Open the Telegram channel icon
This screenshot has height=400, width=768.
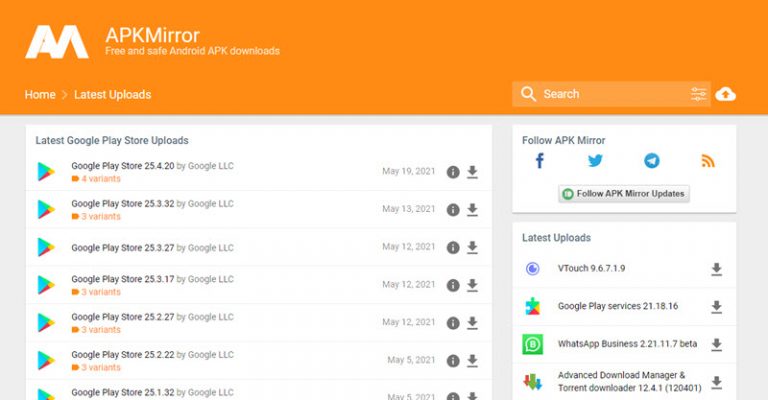651,161
